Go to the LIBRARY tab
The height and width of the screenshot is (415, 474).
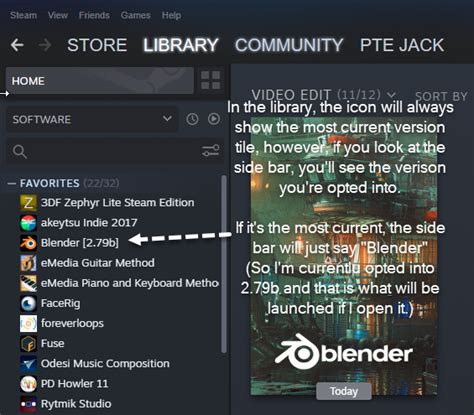[x=181, y=45]
